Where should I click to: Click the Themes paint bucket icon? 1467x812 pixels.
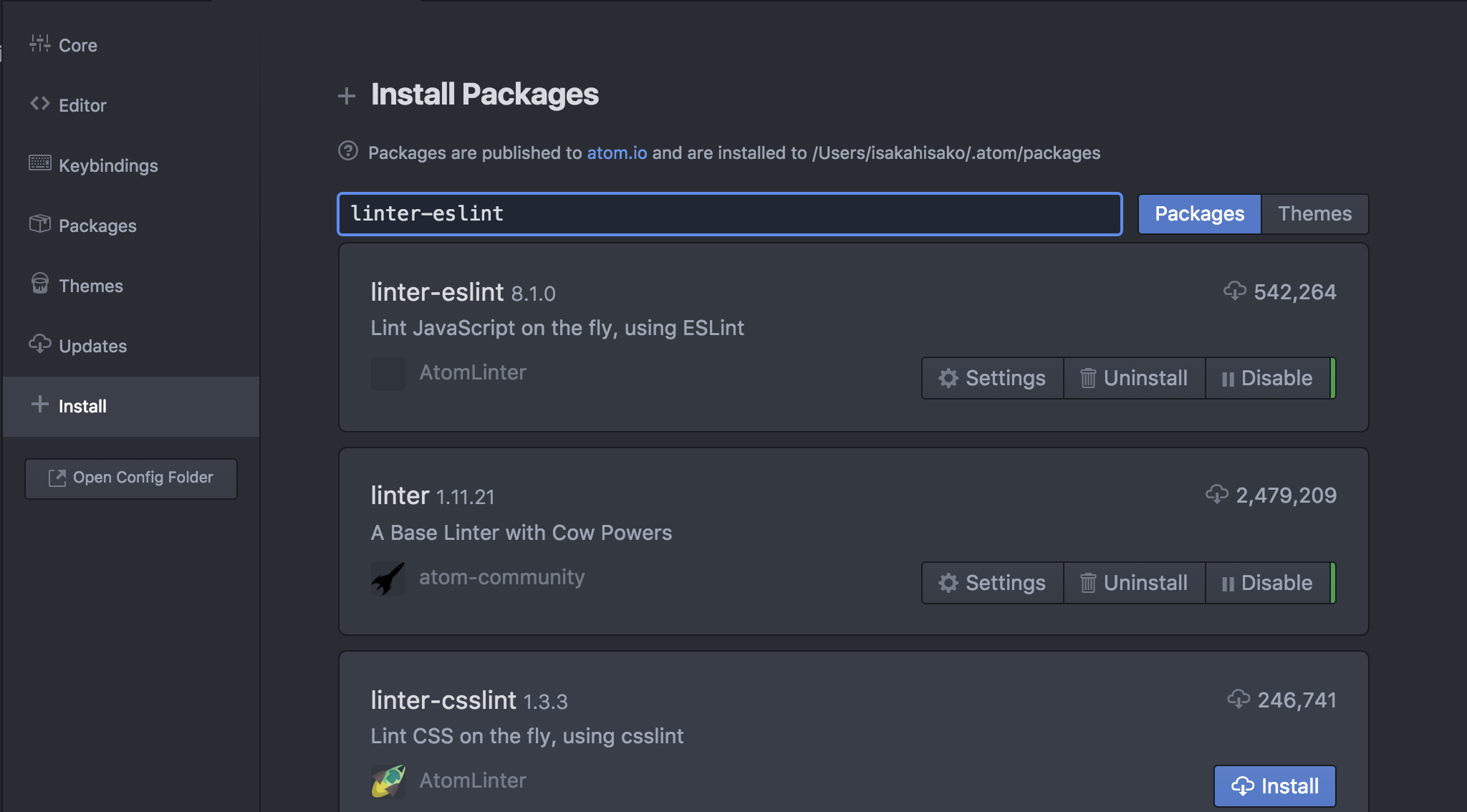pos(39,284)
